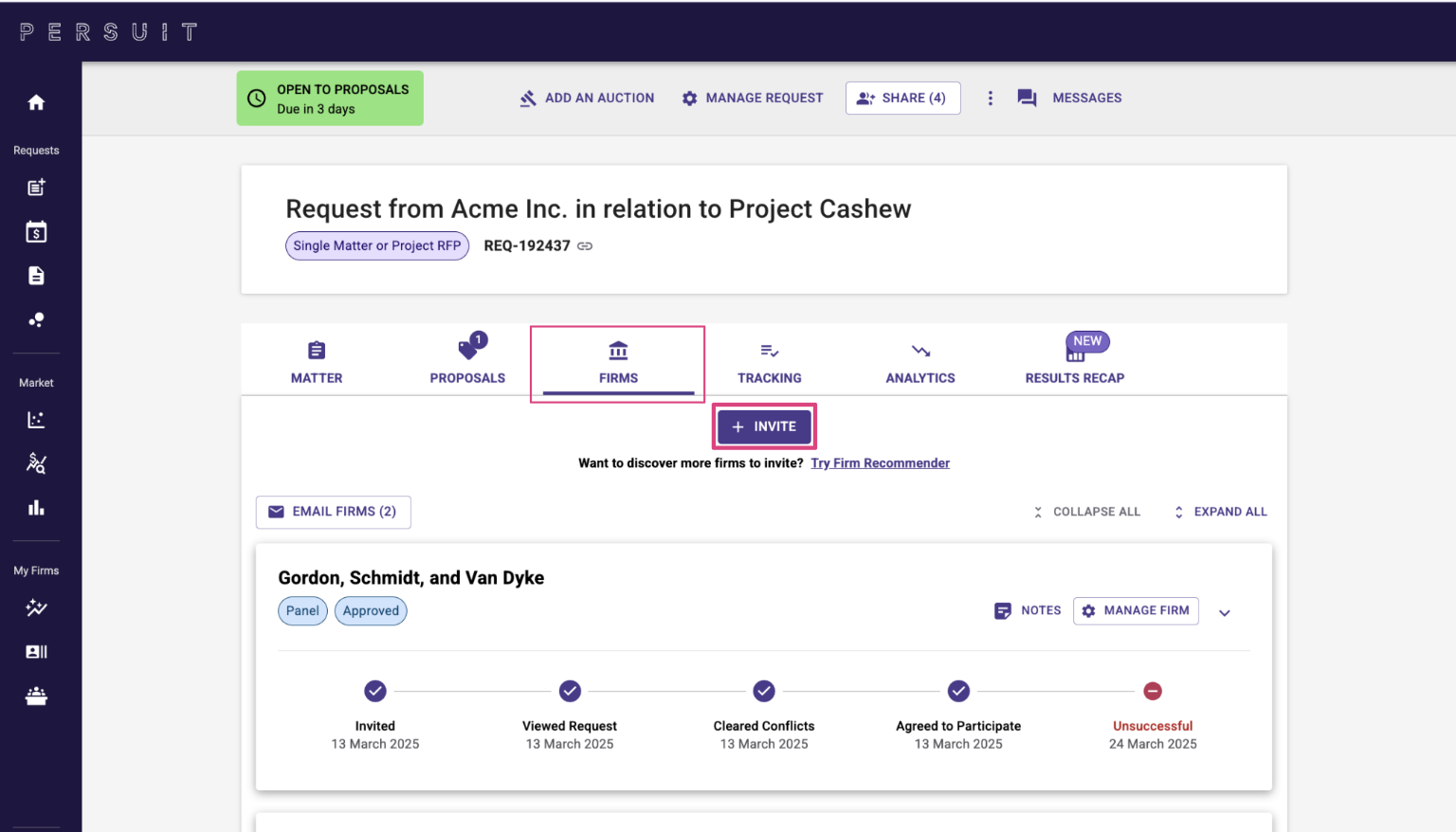Click the group people icon under My Firms

(x=36, y=696)
